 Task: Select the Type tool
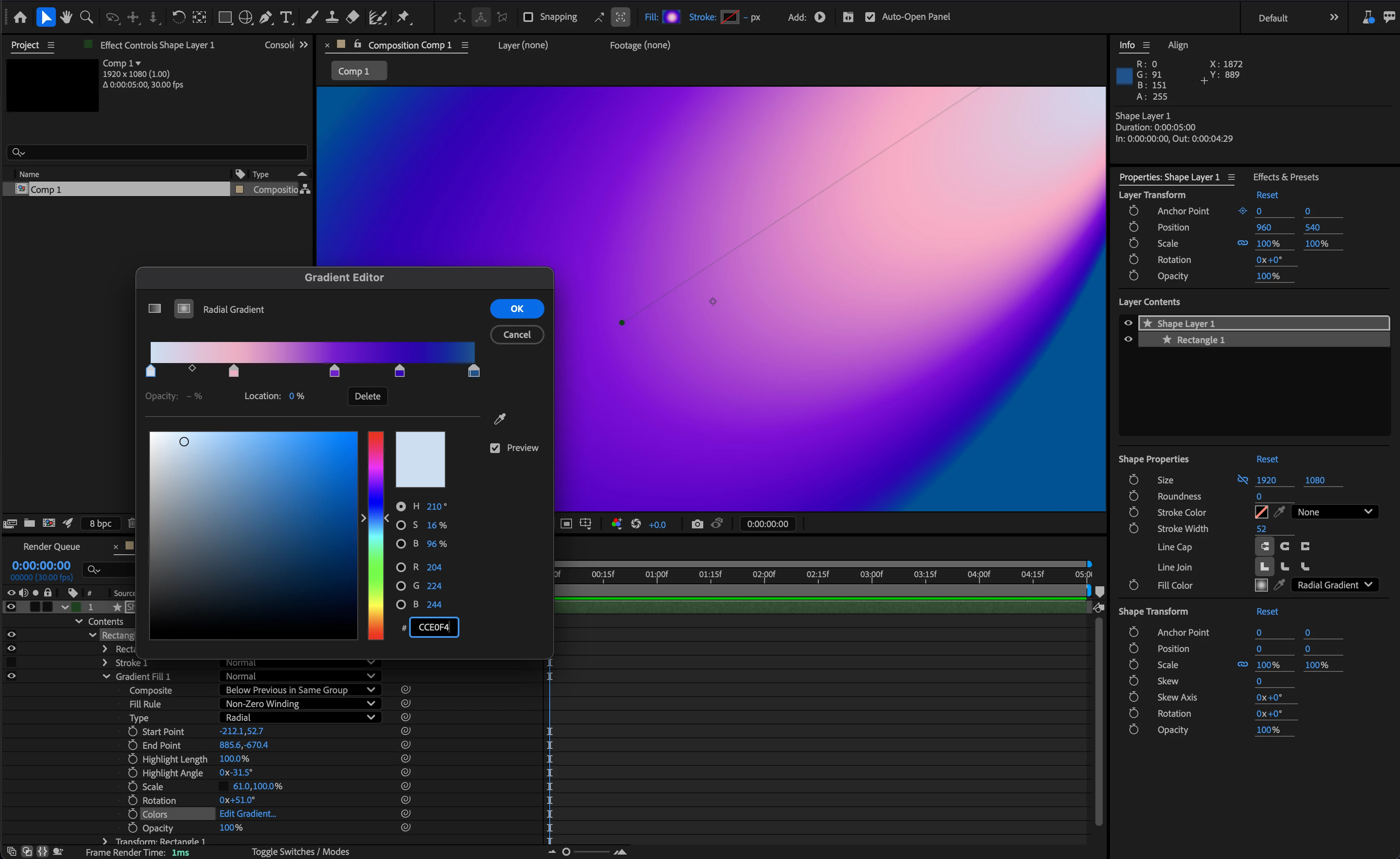(x=286, y=17)
